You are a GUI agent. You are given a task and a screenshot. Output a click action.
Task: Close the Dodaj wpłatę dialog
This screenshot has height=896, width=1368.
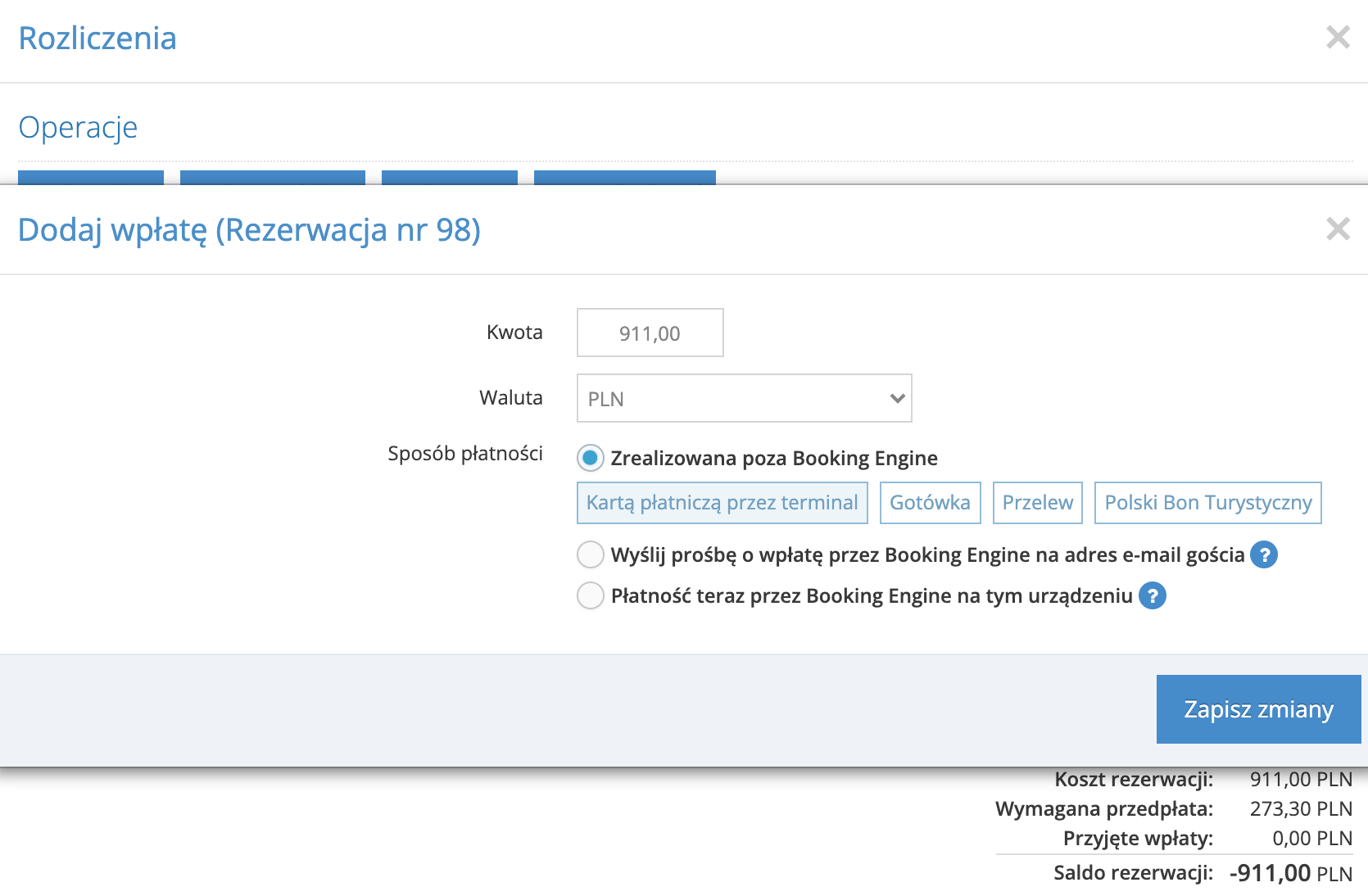point(1338,229)
